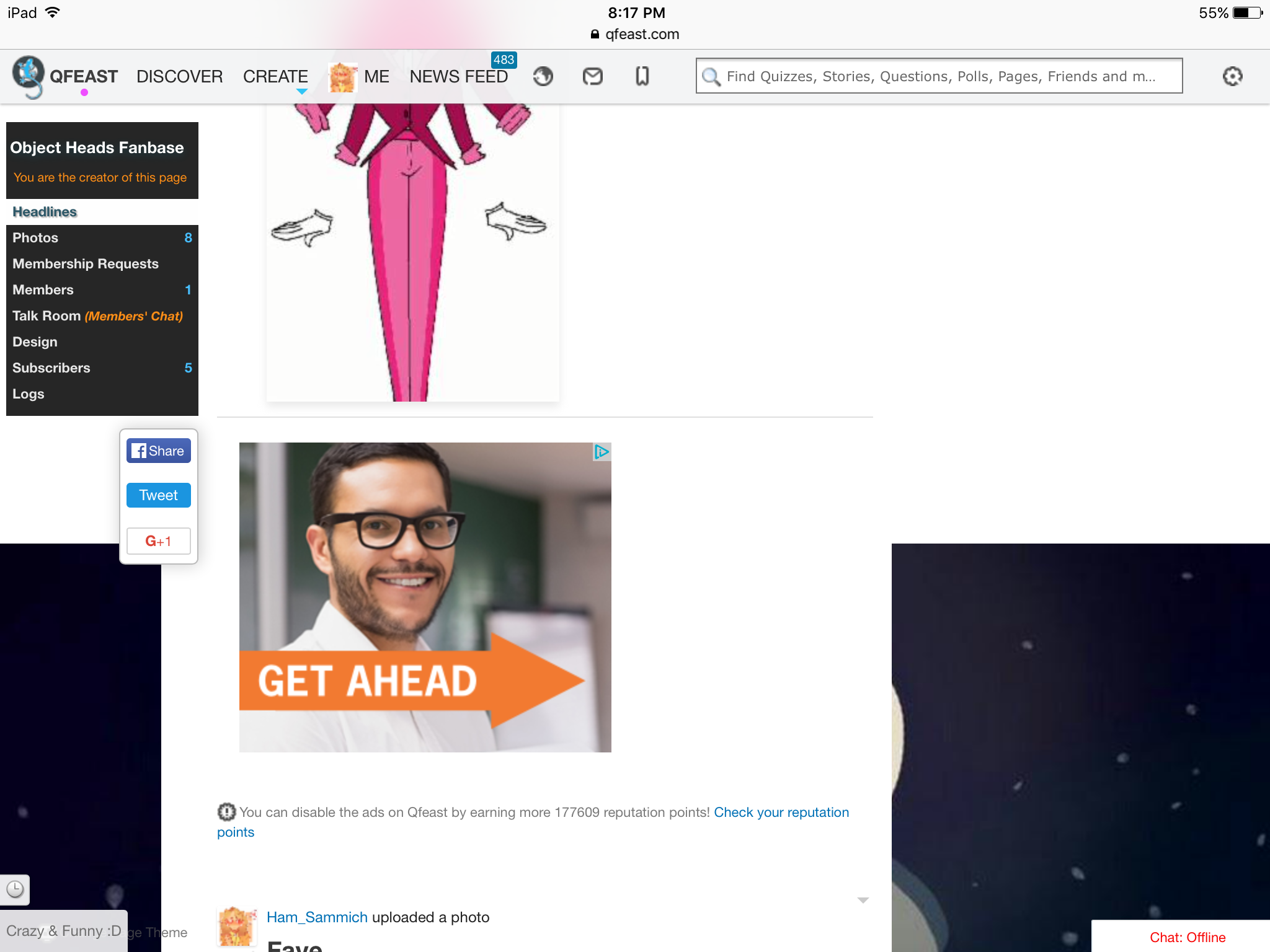Click the G+1 button
Viewport: 1270px width, 952px height.
159,541
